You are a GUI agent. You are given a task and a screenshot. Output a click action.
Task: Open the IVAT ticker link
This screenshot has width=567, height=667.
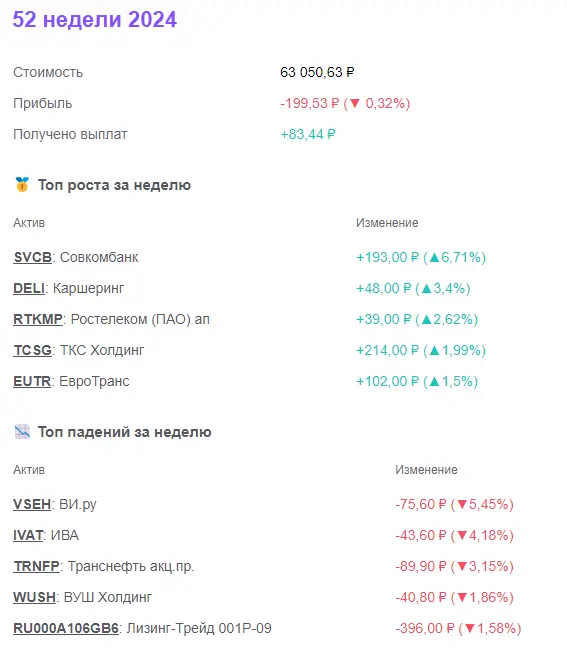(28, 535)
